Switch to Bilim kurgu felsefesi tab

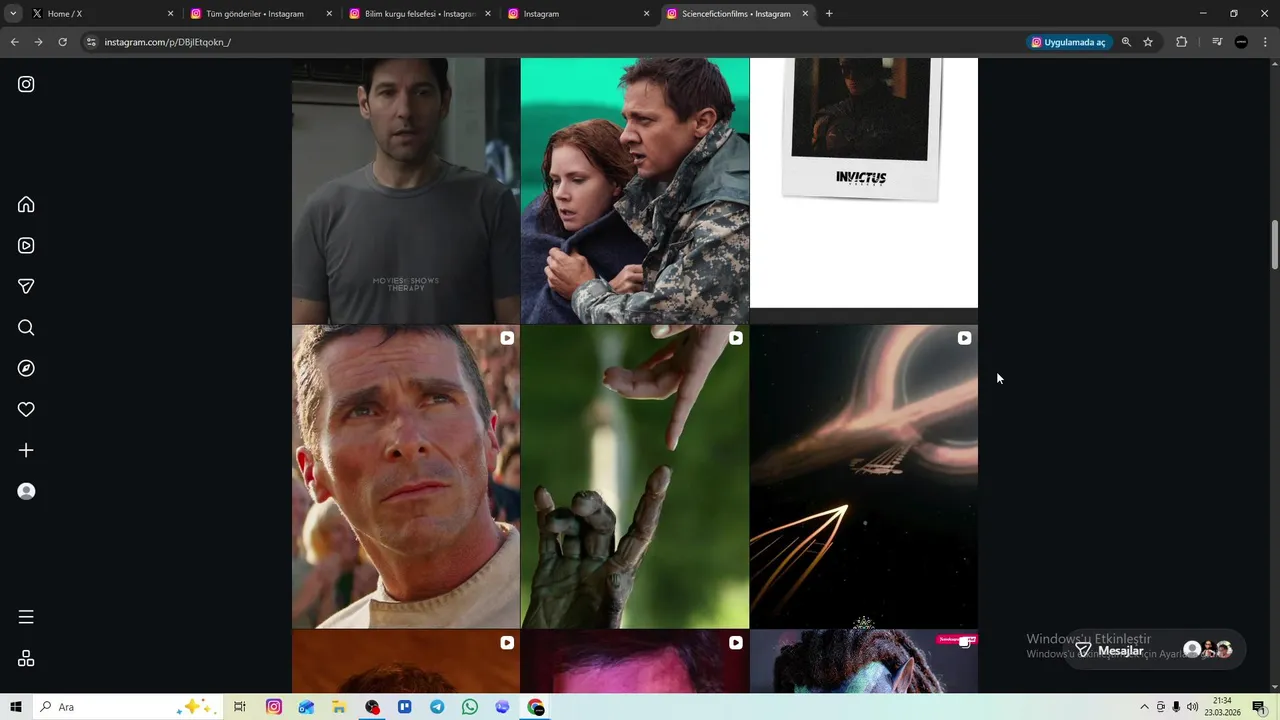click(420, 14)
